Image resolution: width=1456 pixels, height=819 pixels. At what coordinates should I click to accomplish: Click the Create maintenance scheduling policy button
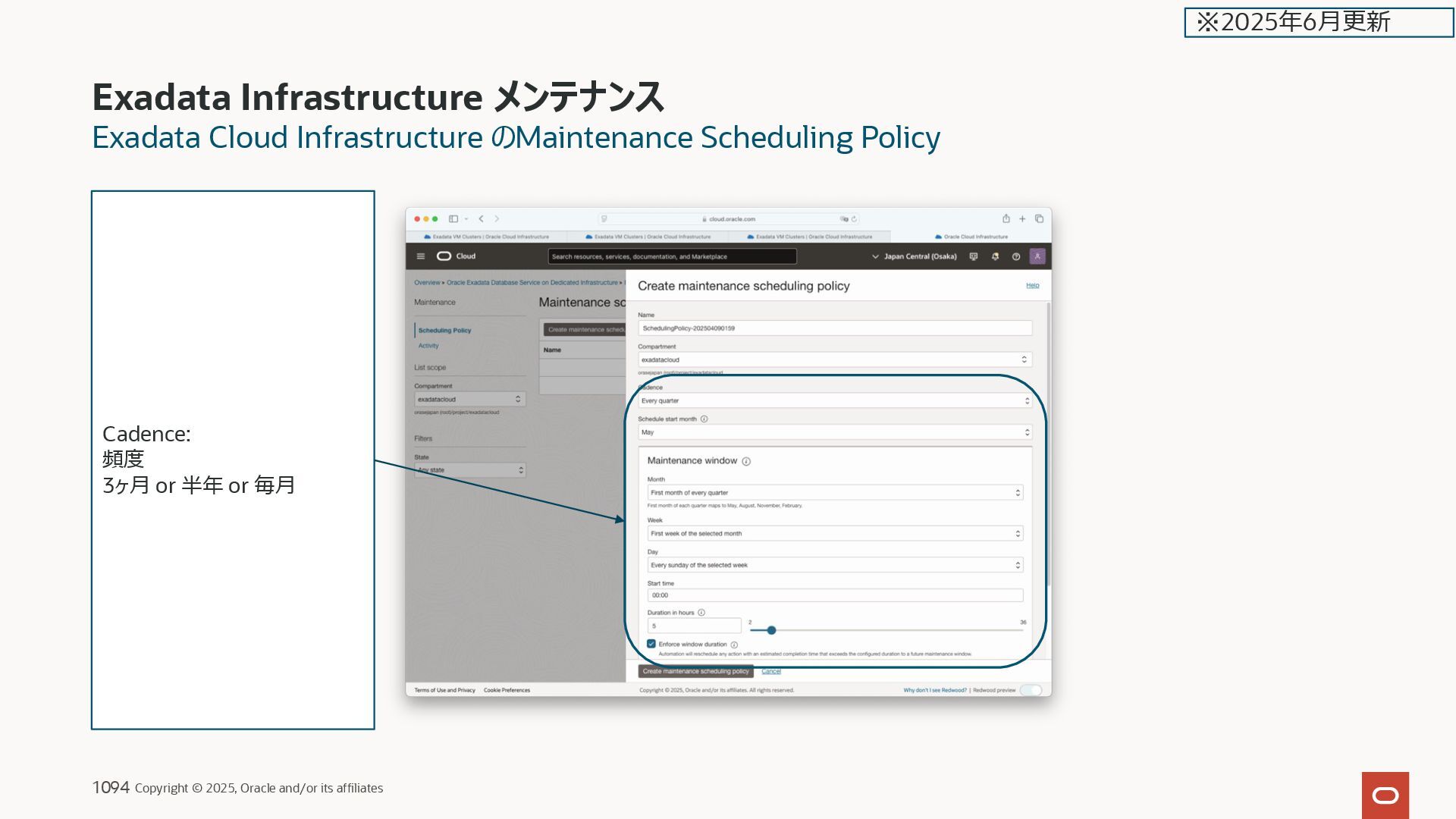pos(695,671)
